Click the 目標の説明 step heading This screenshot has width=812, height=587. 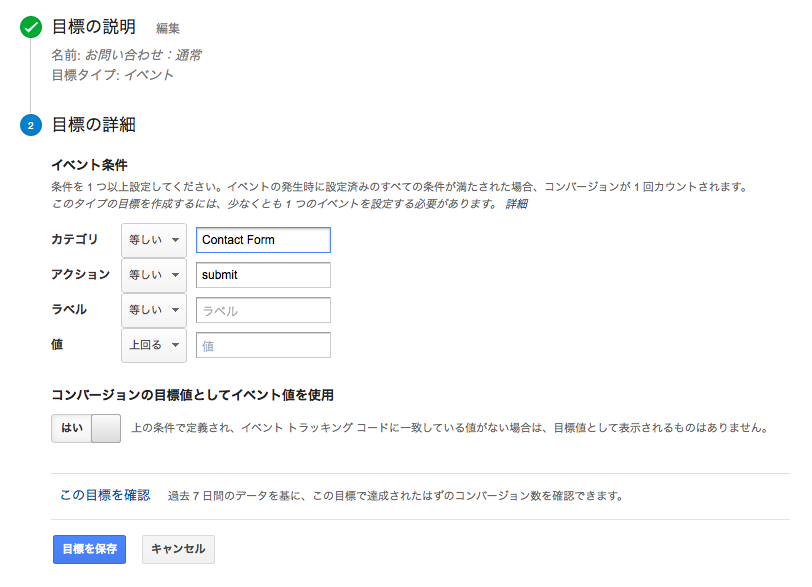click(x=93, y=27)
